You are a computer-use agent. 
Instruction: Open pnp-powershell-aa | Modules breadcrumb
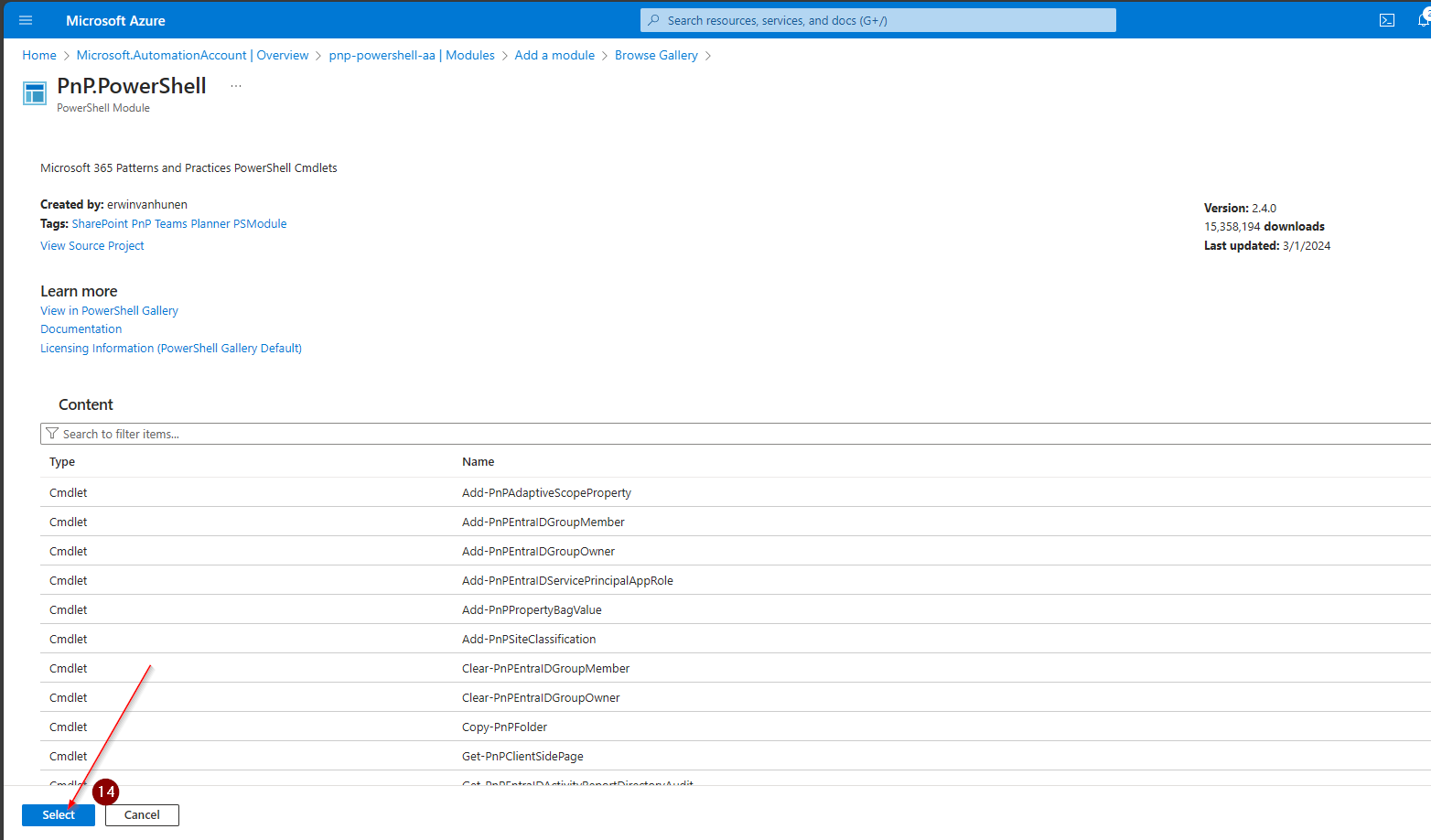coord(412,55)
